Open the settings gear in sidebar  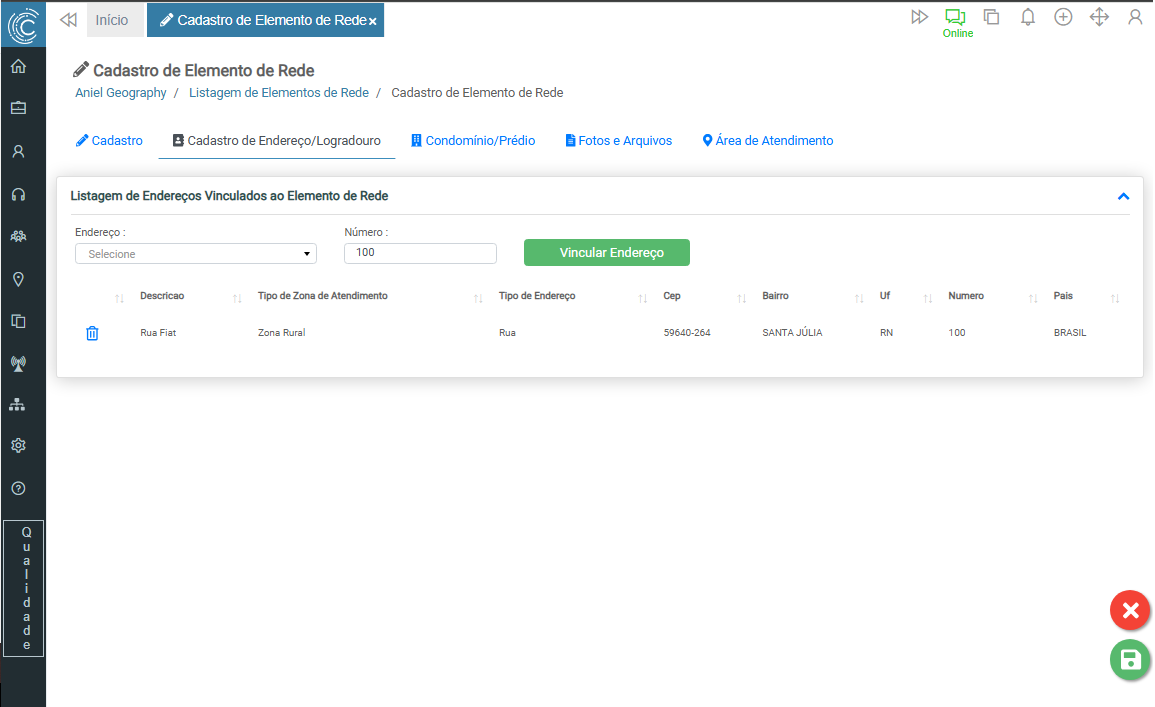18,445
